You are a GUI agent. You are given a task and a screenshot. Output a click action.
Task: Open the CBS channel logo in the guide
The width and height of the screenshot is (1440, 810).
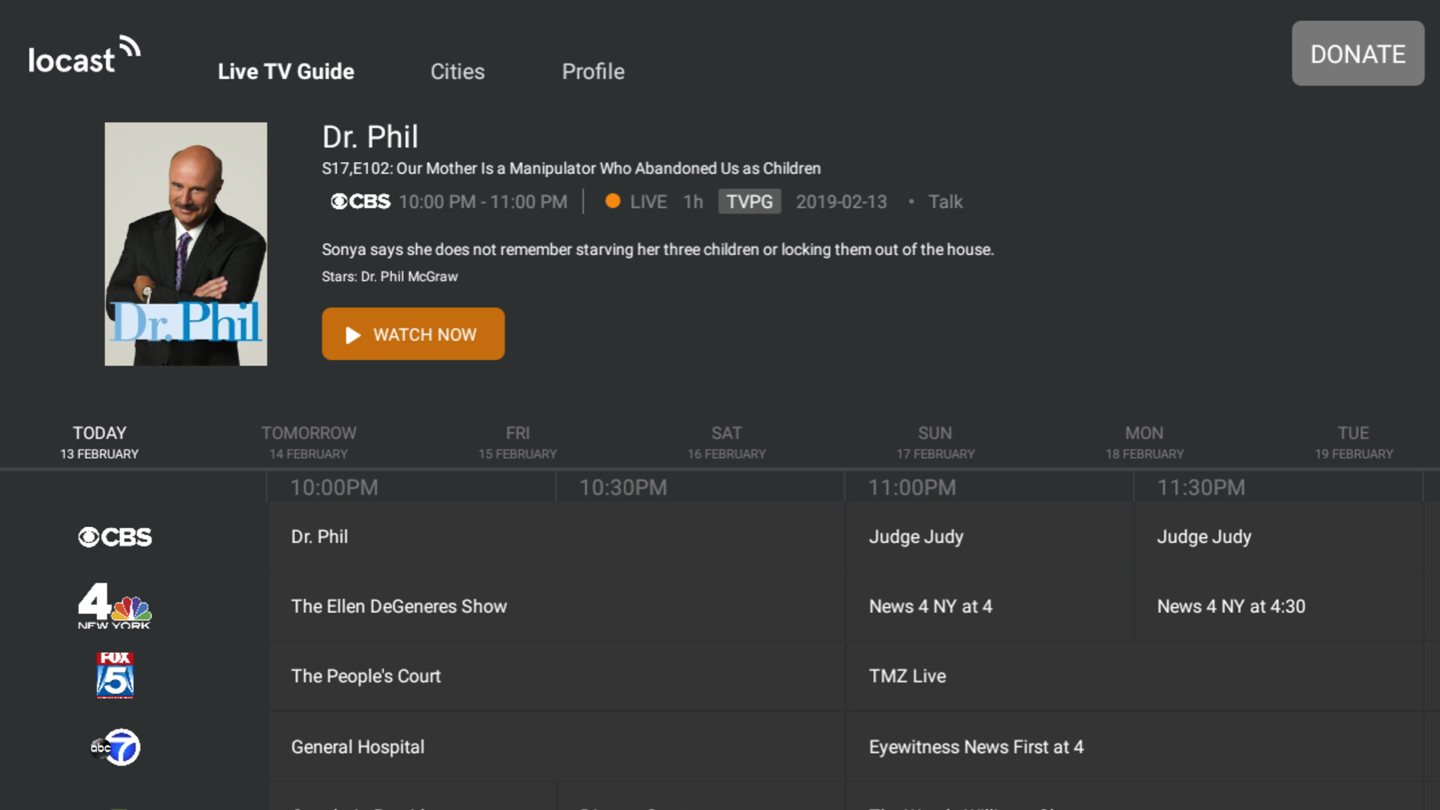tap(115, 537)
